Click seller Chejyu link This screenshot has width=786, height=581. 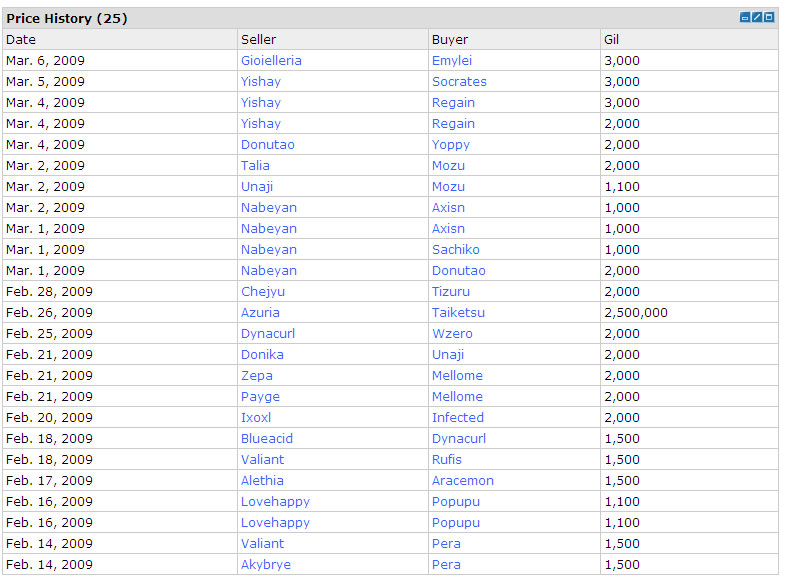(x=264, y=291)
